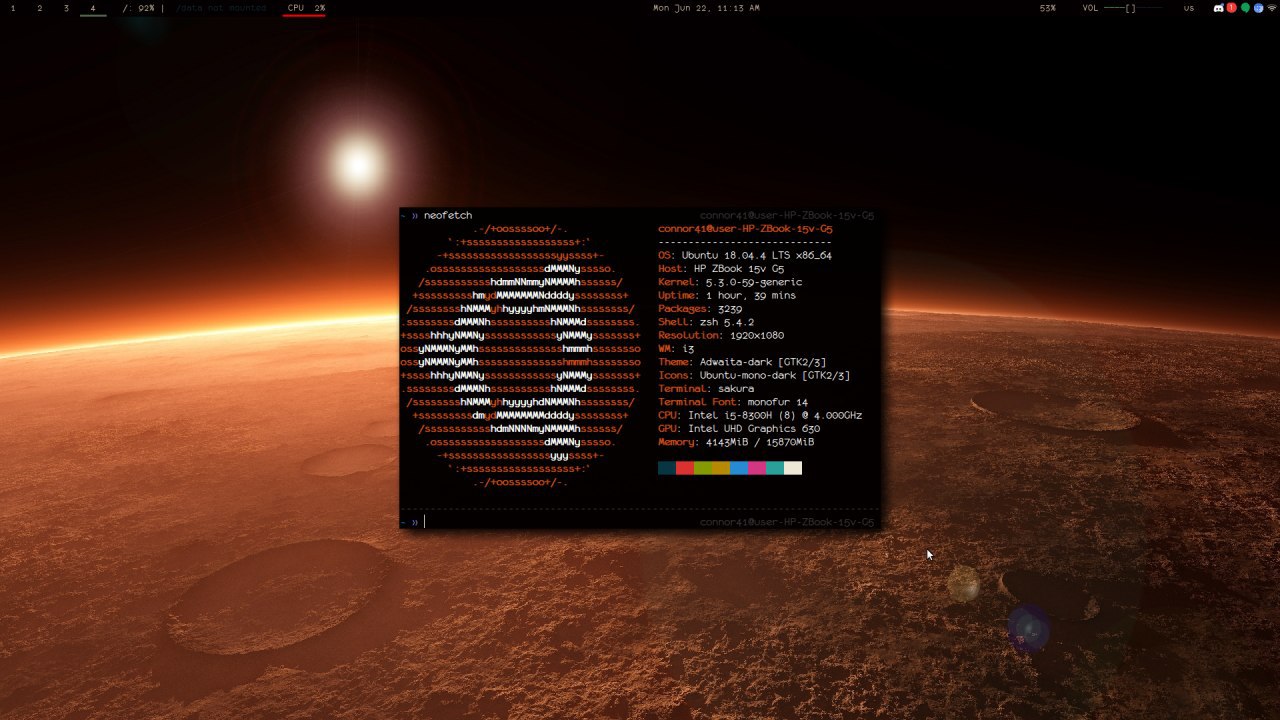The width and height of the screenshot is (1280, 720).
Task: Click the date and time in the bar
Action: 706,8
